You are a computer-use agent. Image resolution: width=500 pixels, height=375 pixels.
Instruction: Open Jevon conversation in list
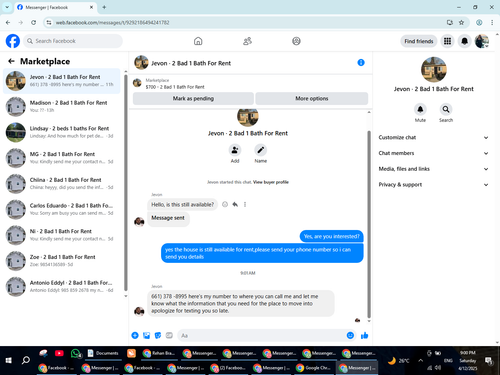tap(62, 81)
